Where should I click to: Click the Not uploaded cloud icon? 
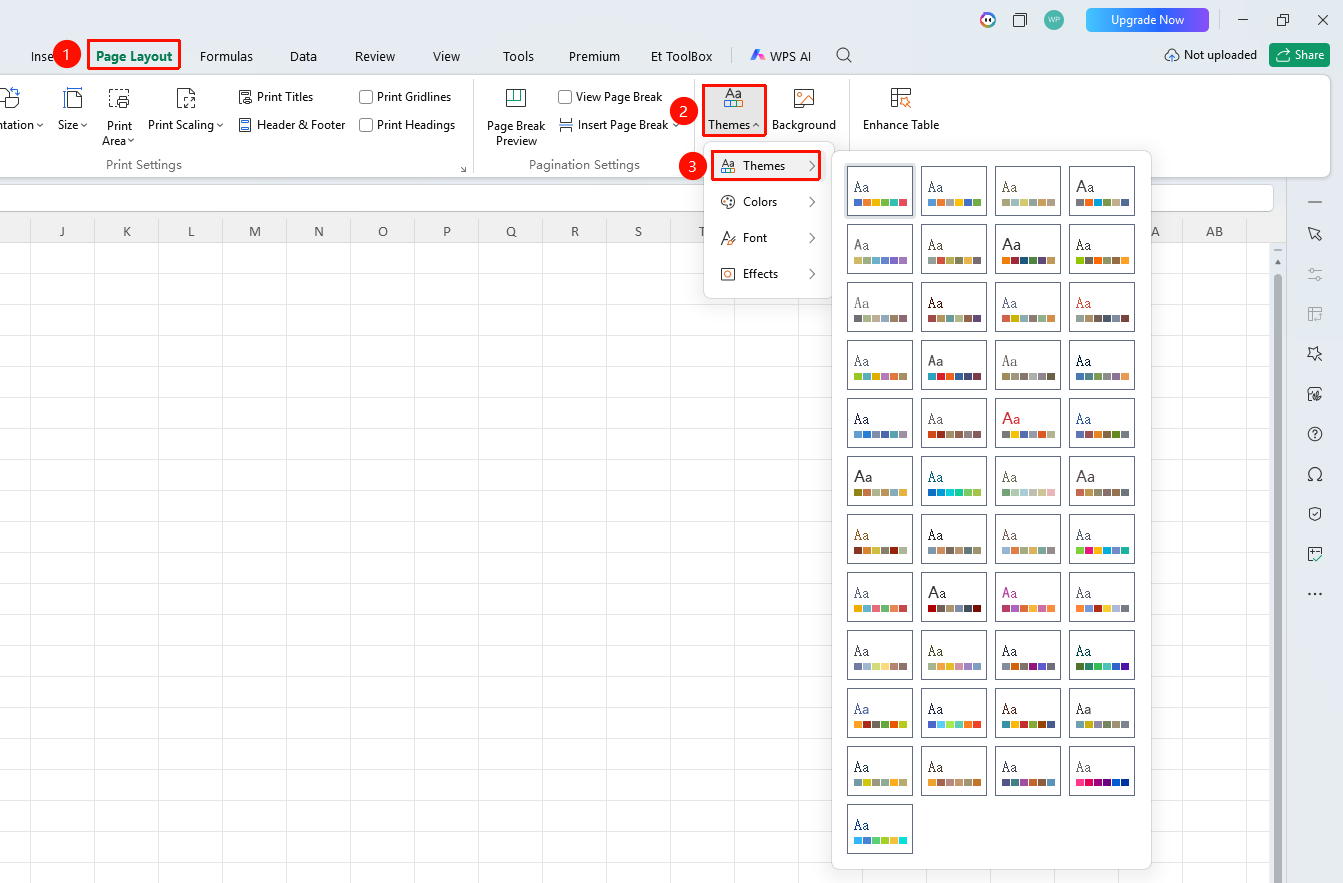click(1172, 55)
